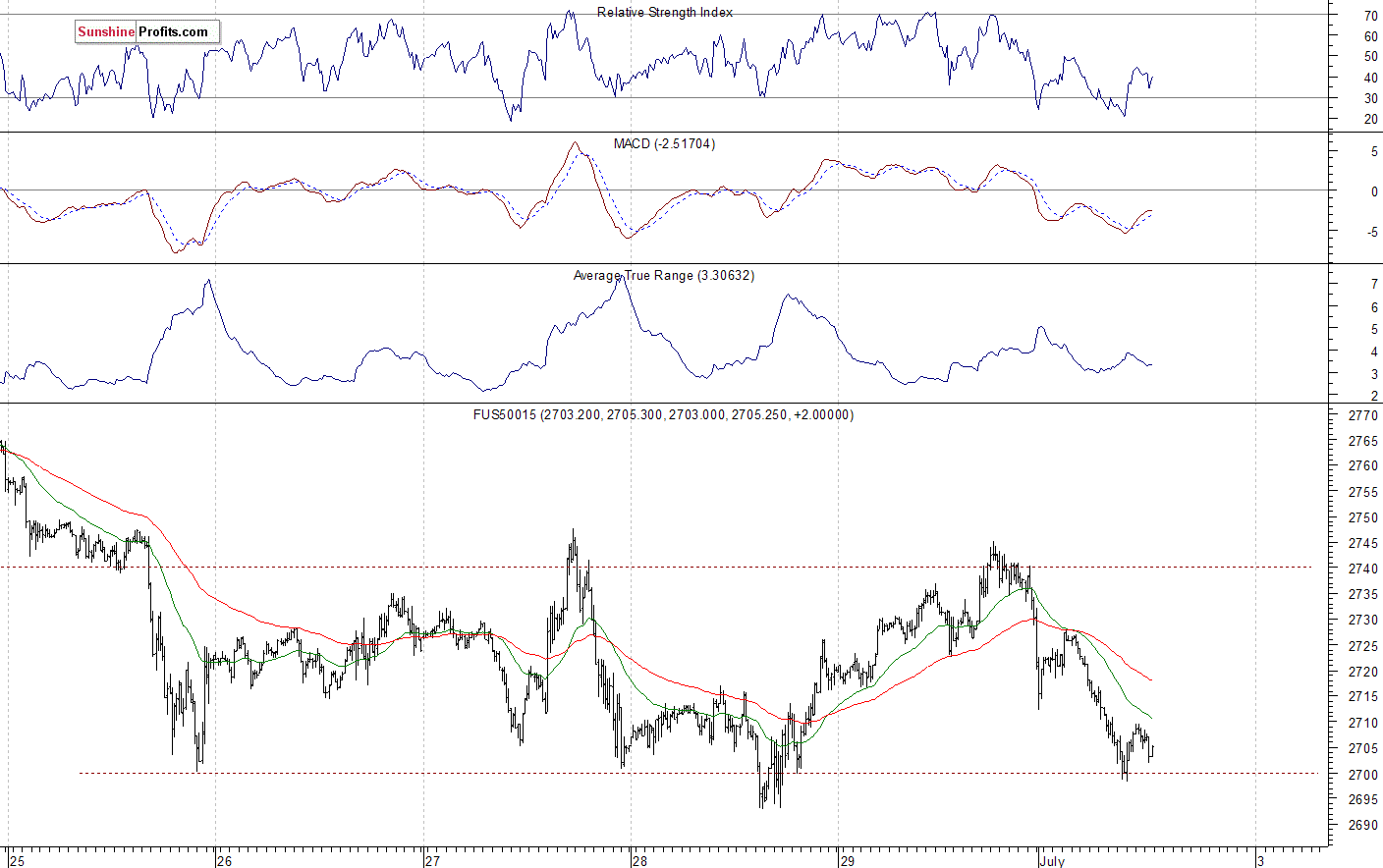Image resolution: width=1383 pixels, height=868 pixels.
Task: Select the Relative Strength Index title
Action: [665, 13]
